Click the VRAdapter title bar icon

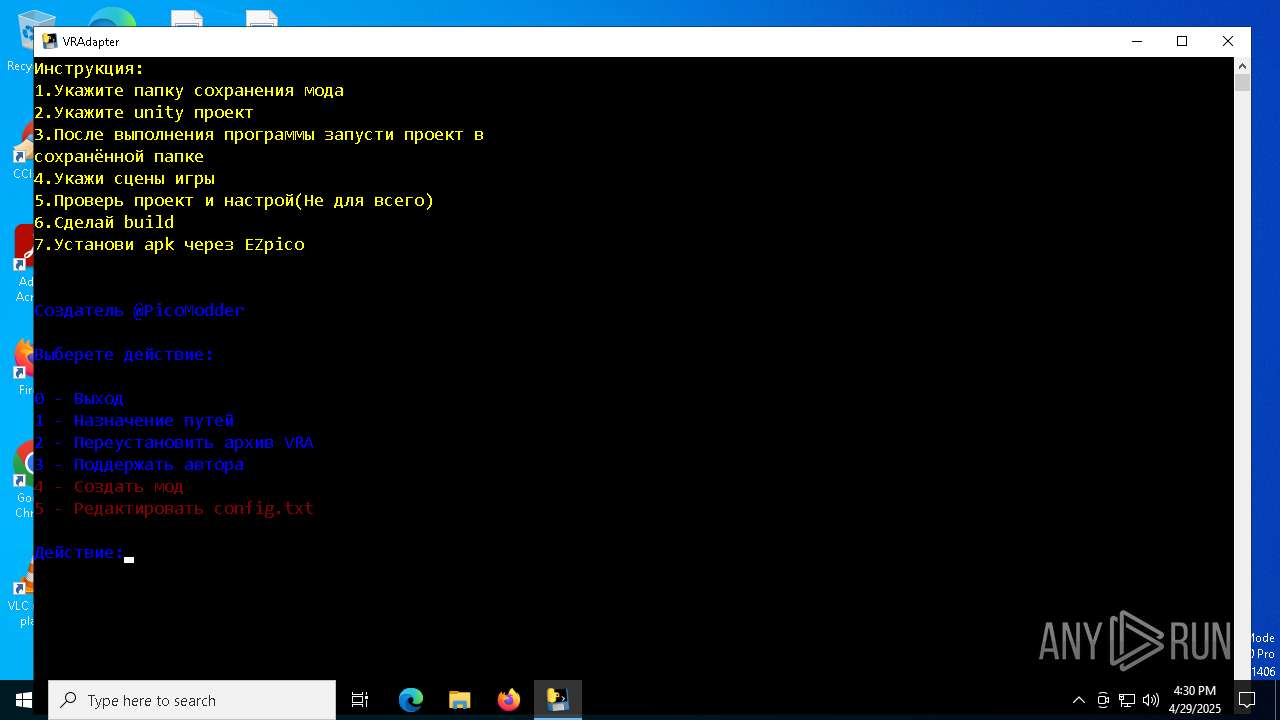click(x=50, y=41)
